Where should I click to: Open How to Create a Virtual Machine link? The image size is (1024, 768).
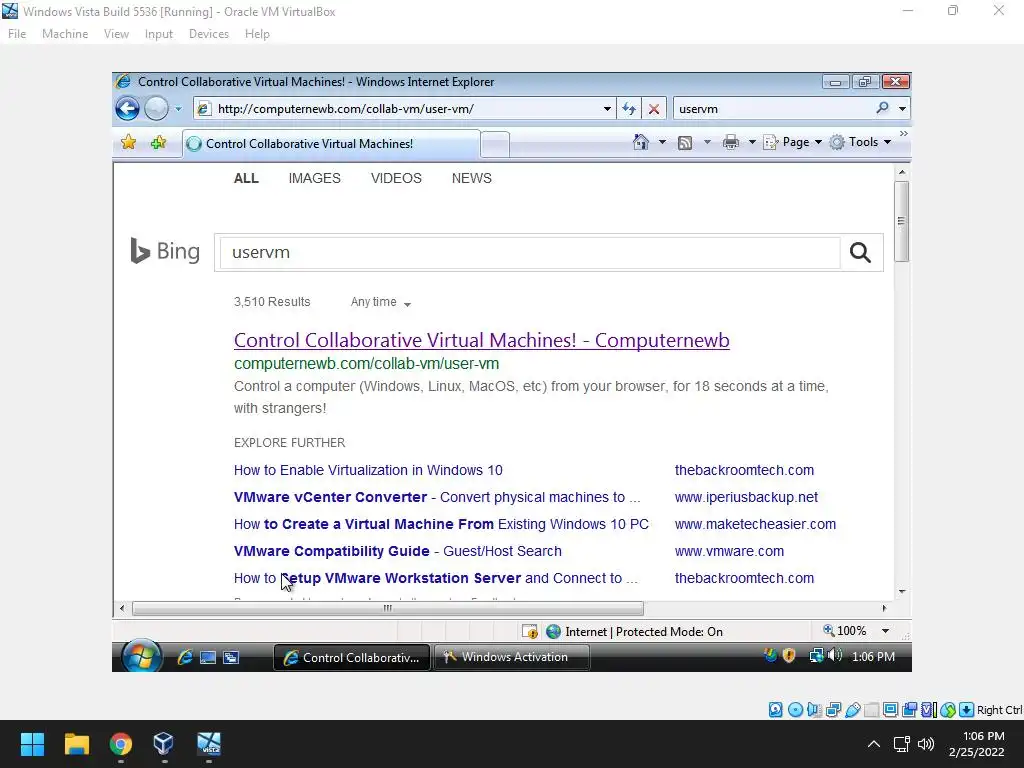click(441, 524)
